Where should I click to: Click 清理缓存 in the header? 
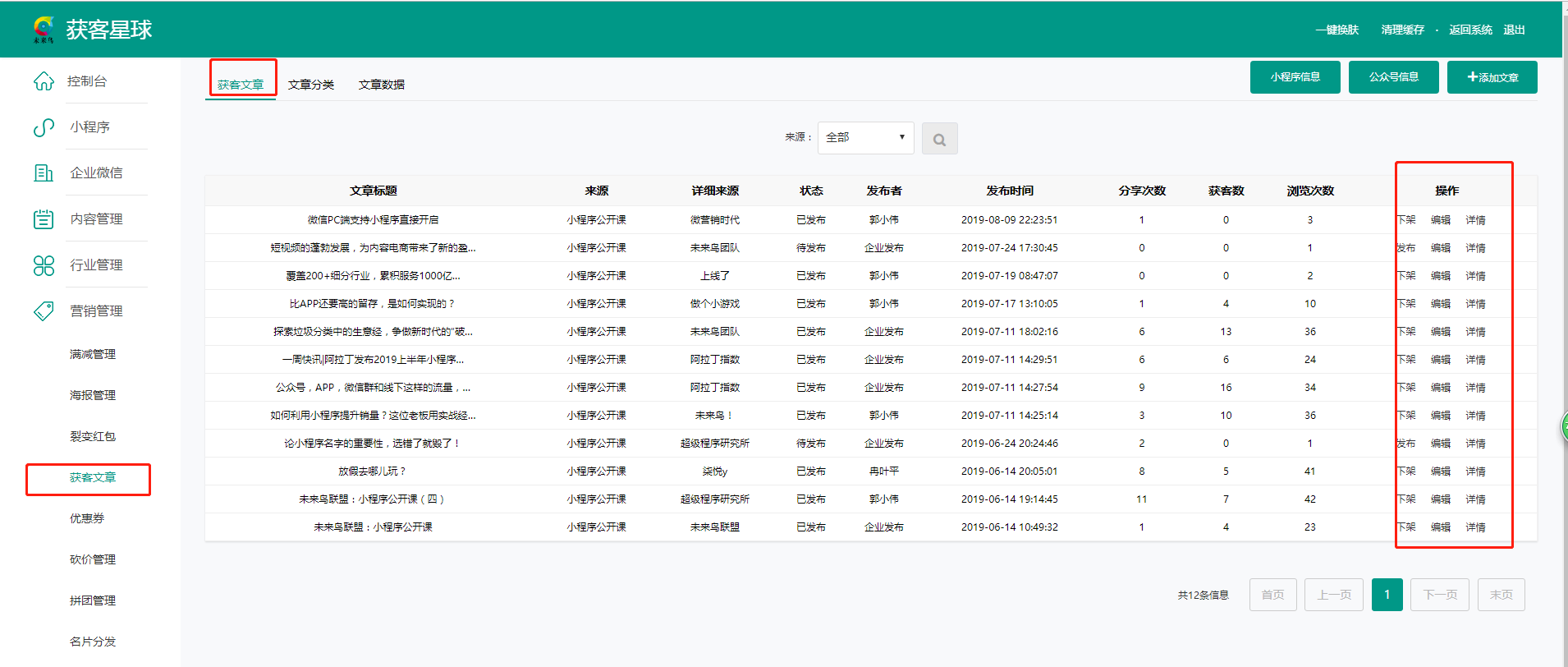pos(1402,30)
